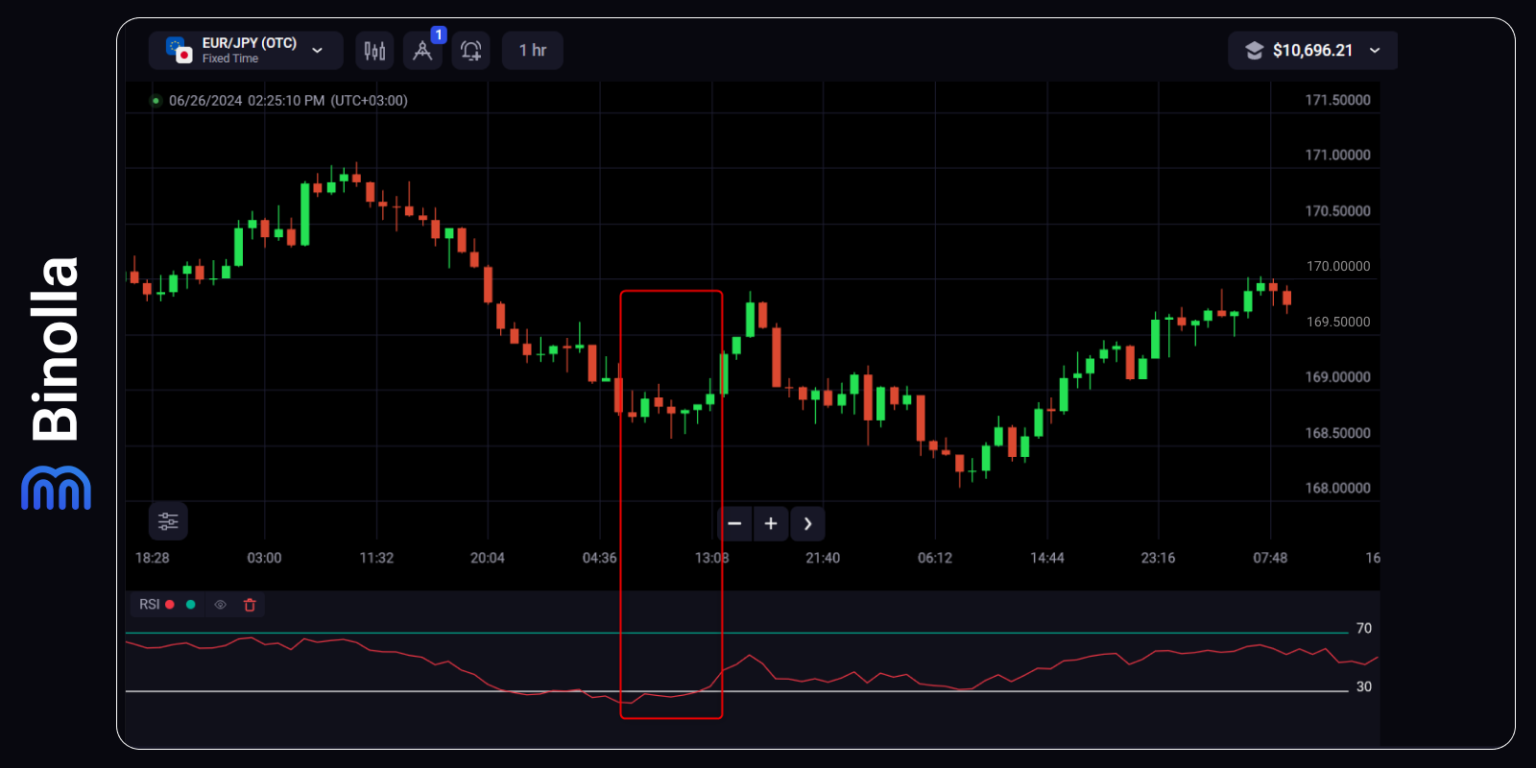1536x768 pixels.
Task: Zoom in the chart with plus button
Action: coord(771,523)
